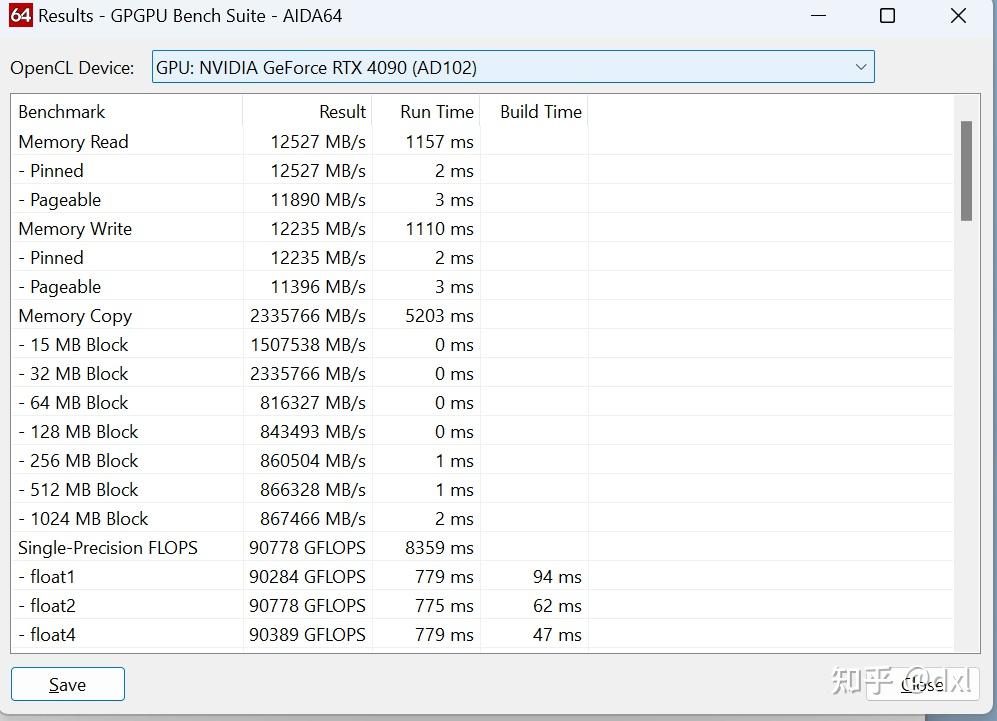Select the 64 MB Block row
Screen dimensions: 997x721
click(x=482, y=402)
